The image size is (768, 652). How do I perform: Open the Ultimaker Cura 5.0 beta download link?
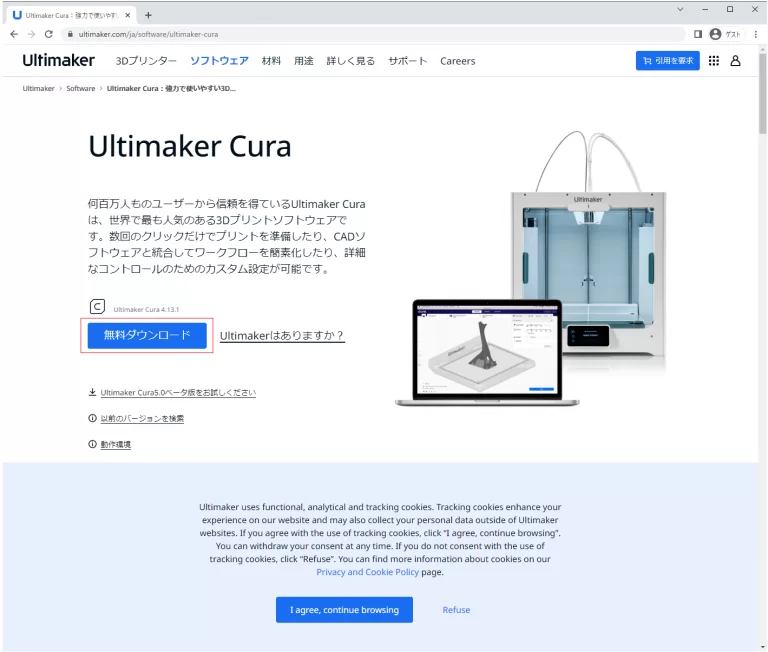point(178,393)
